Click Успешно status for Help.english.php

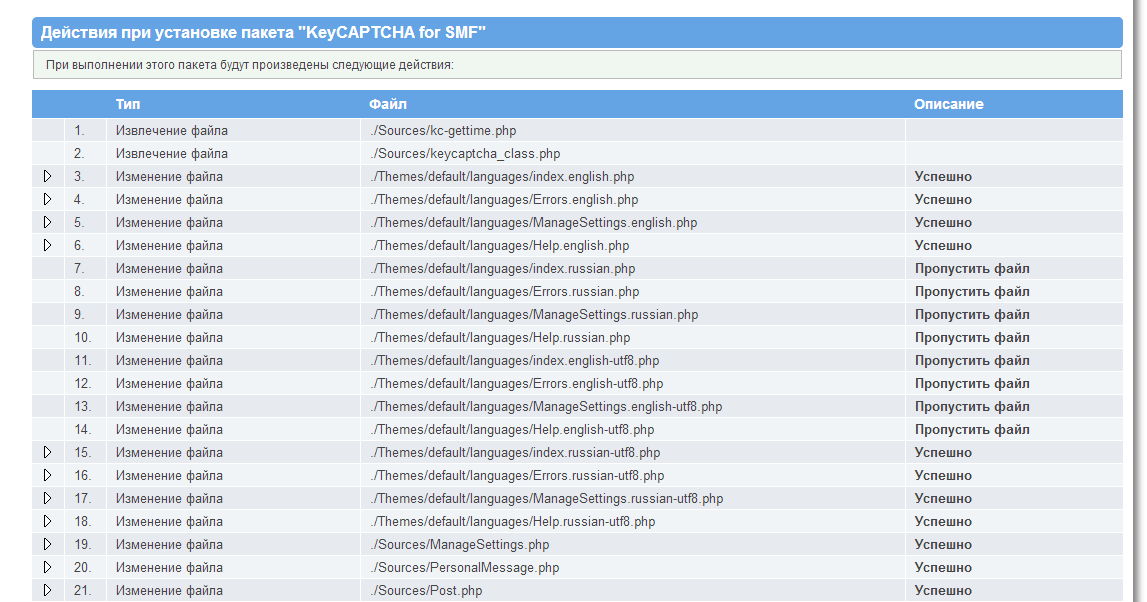pyautogui.click(x=943, y=245)
